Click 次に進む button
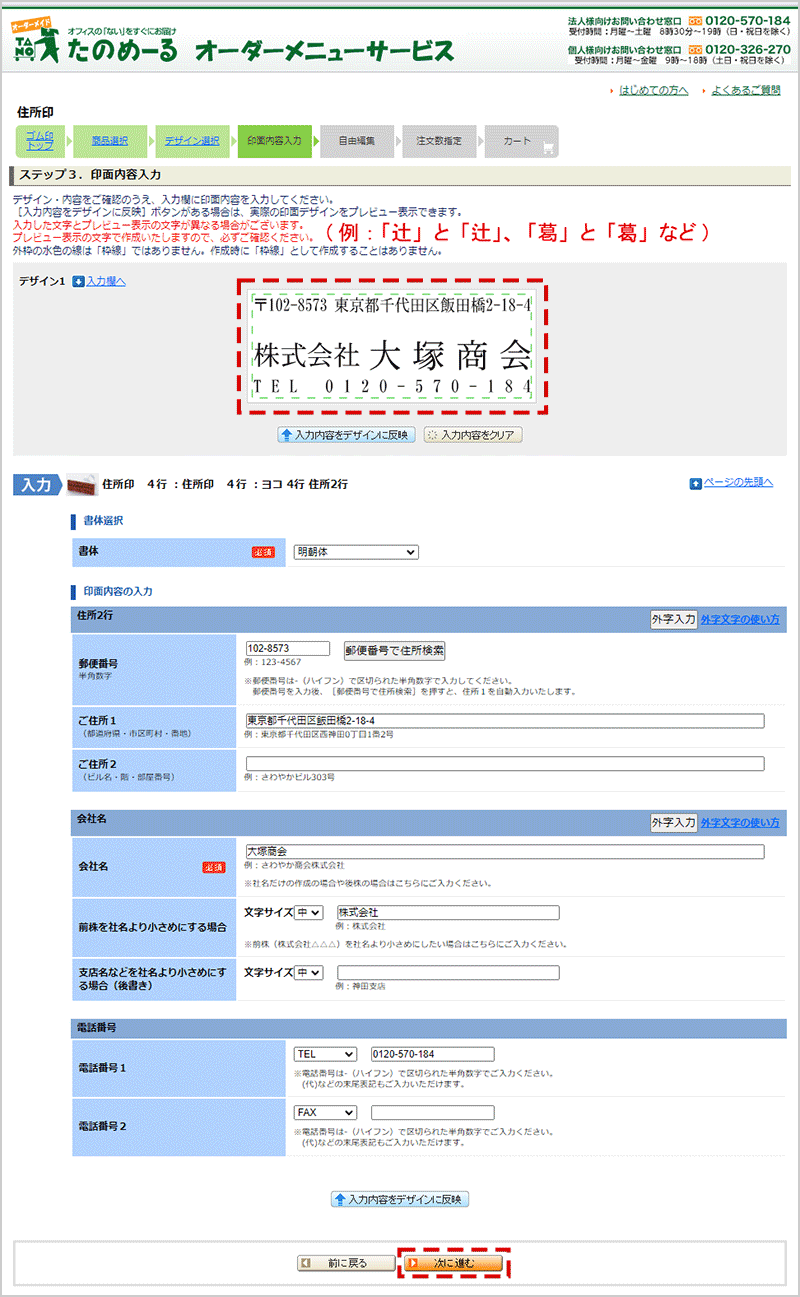The width and height of the screenshot is (800, 1297). (454, 1263)
